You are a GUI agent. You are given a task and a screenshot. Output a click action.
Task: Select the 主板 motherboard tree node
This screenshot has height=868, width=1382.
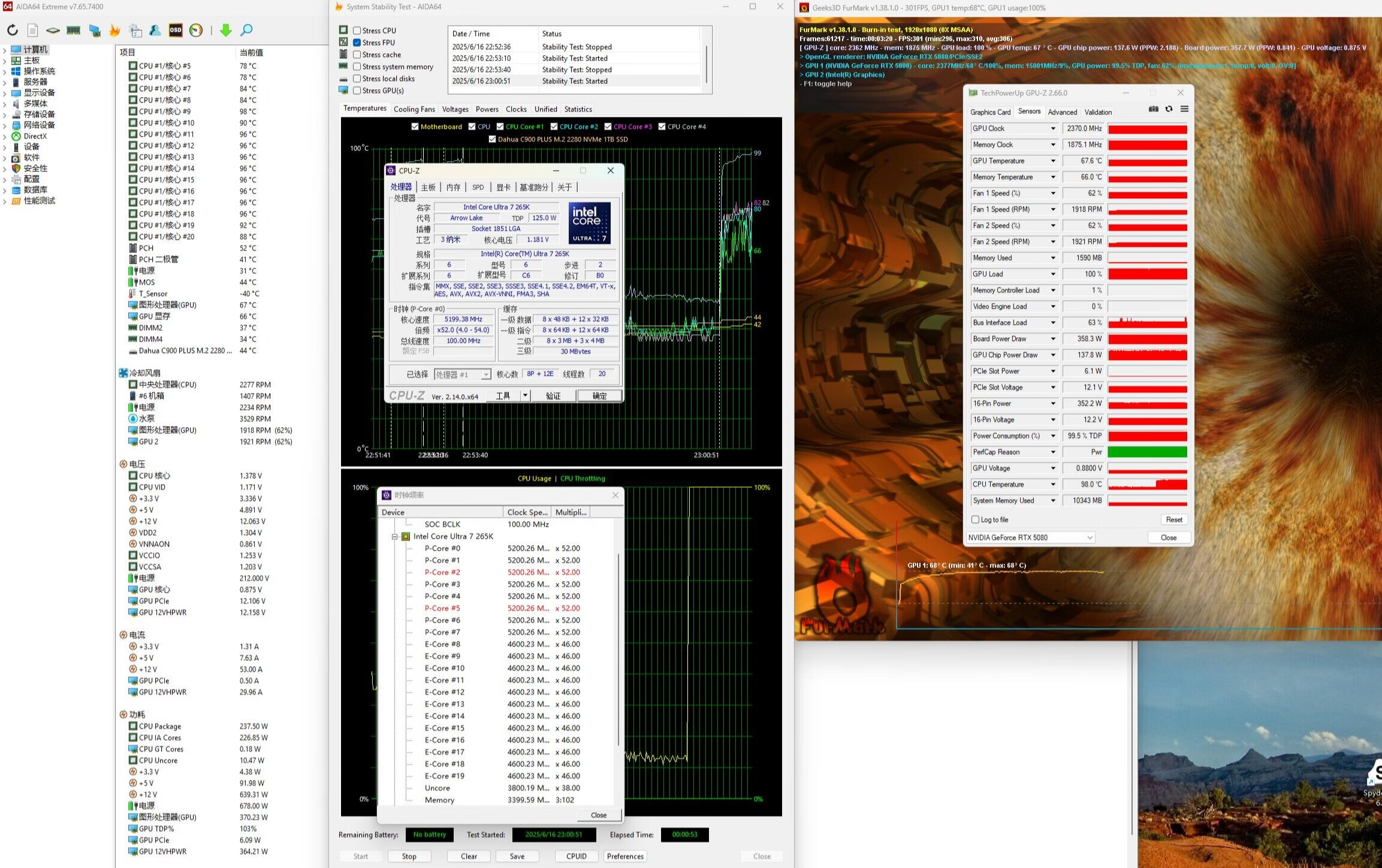click(x=32, y=61)
